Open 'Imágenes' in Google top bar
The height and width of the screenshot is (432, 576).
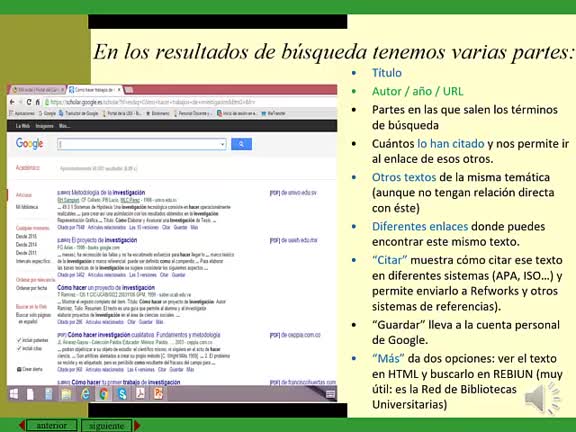point(44,126)
